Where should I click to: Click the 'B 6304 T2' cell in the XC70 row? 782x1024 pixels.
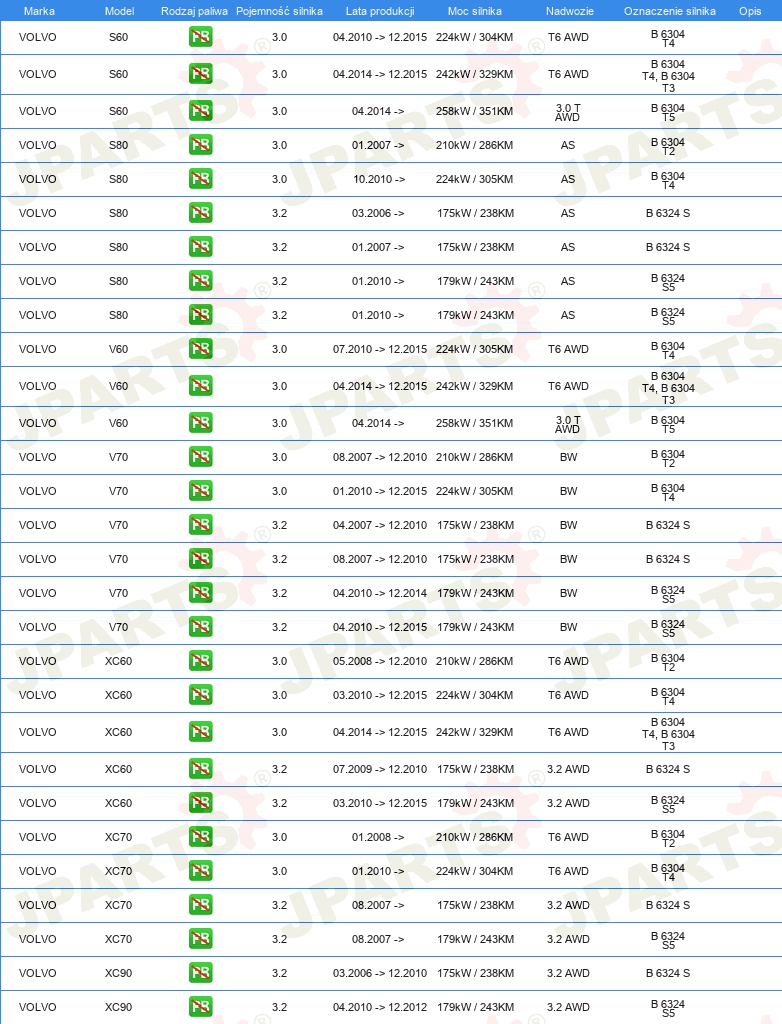(x=668, y=839)
